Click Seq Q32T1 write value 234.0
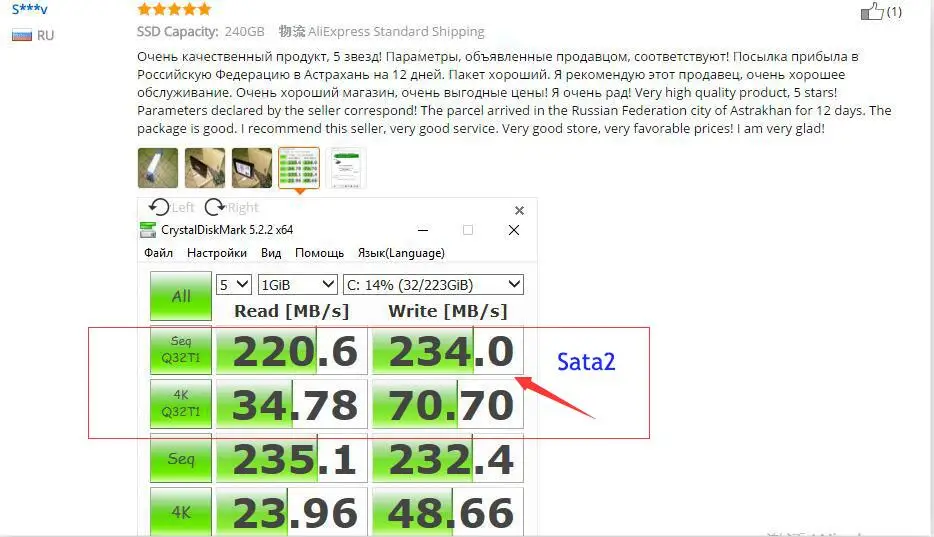Screen dimensions: 934x537 tap(448, 351)
